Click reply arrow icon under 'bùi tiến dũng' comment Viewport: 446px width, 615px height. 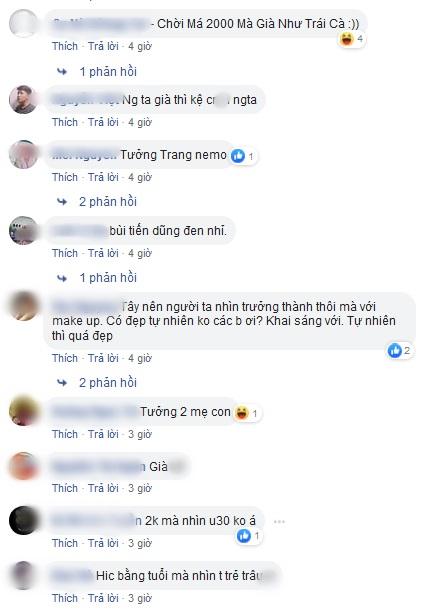pyautogui.click(x=62, y=278)
